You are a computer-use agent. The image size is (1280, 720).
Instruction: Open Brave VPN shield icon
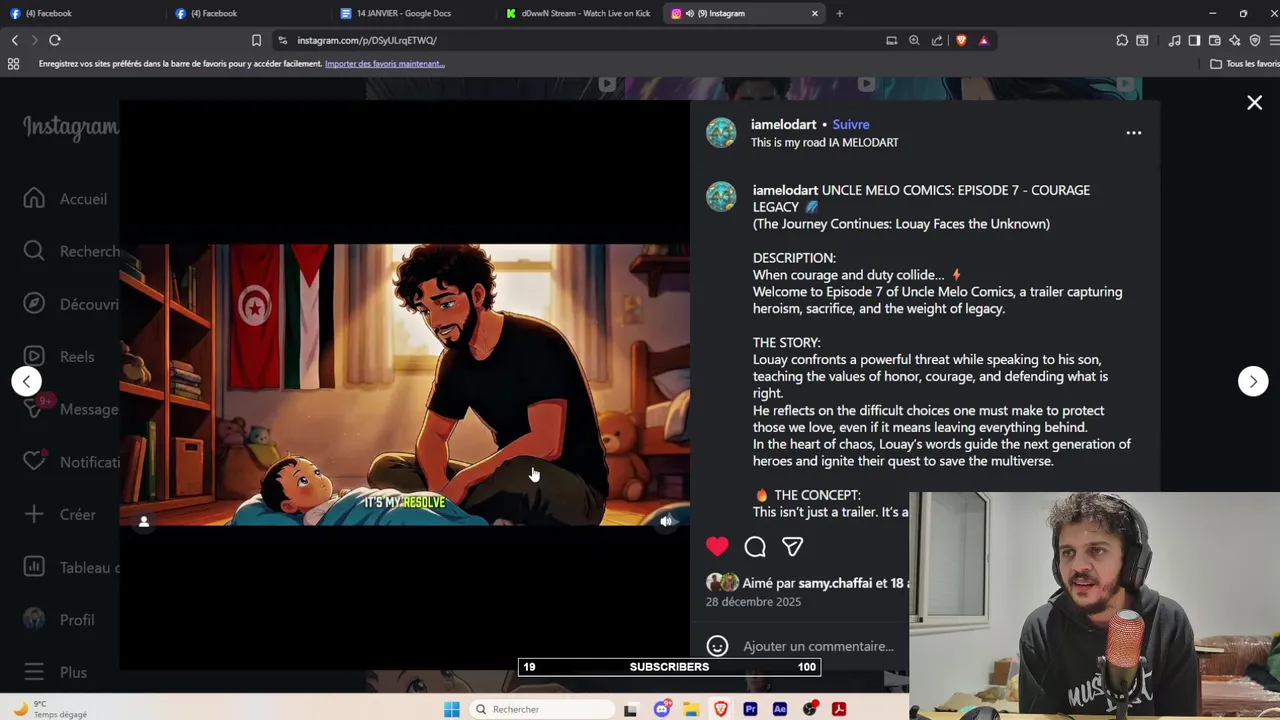[x=1255, y=40]
